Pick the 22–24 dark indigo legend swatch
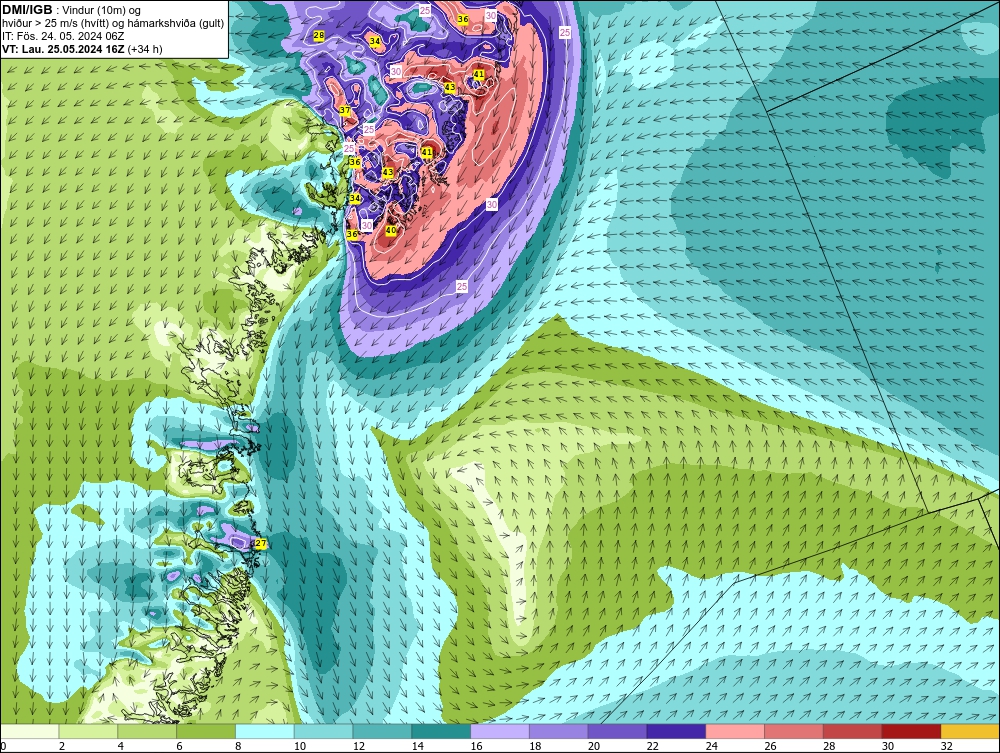Viewport: 1000px width, 753px height. (x=676, y=731)
